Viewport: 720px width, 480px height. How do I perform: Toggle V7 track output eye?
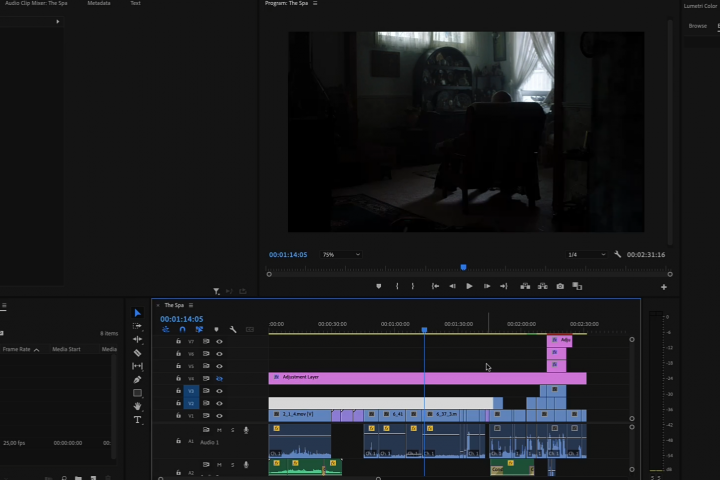(219, 342)
